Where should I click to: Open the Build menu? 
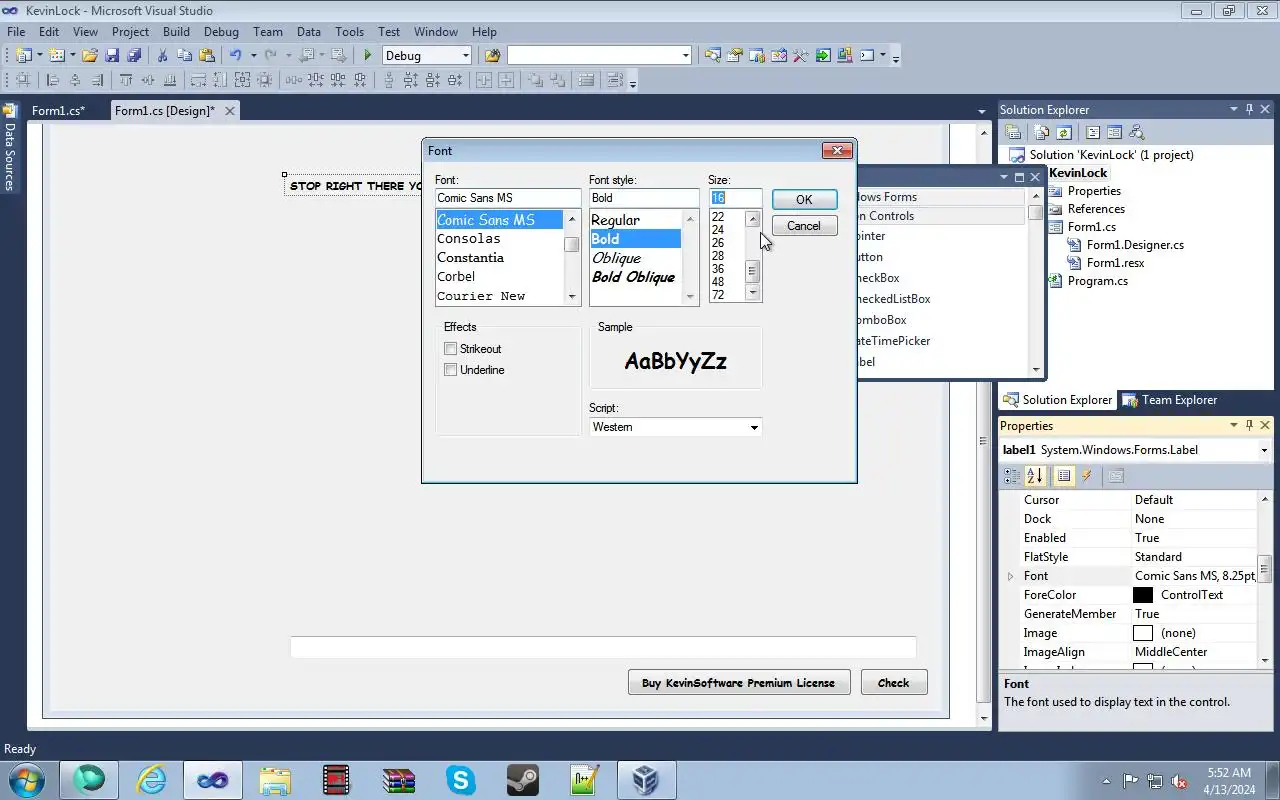tap(176, 32)
